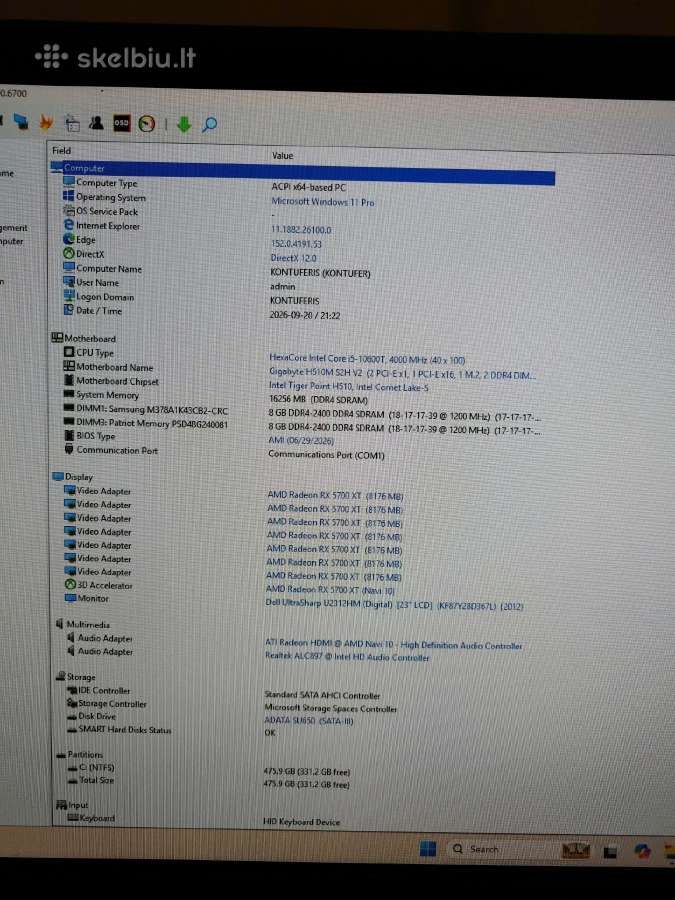Viewport: 675px width, 900px height.
Task: Open the HexaCore Intel Core i5-10600T link
Action: click(x=367, y=359)
